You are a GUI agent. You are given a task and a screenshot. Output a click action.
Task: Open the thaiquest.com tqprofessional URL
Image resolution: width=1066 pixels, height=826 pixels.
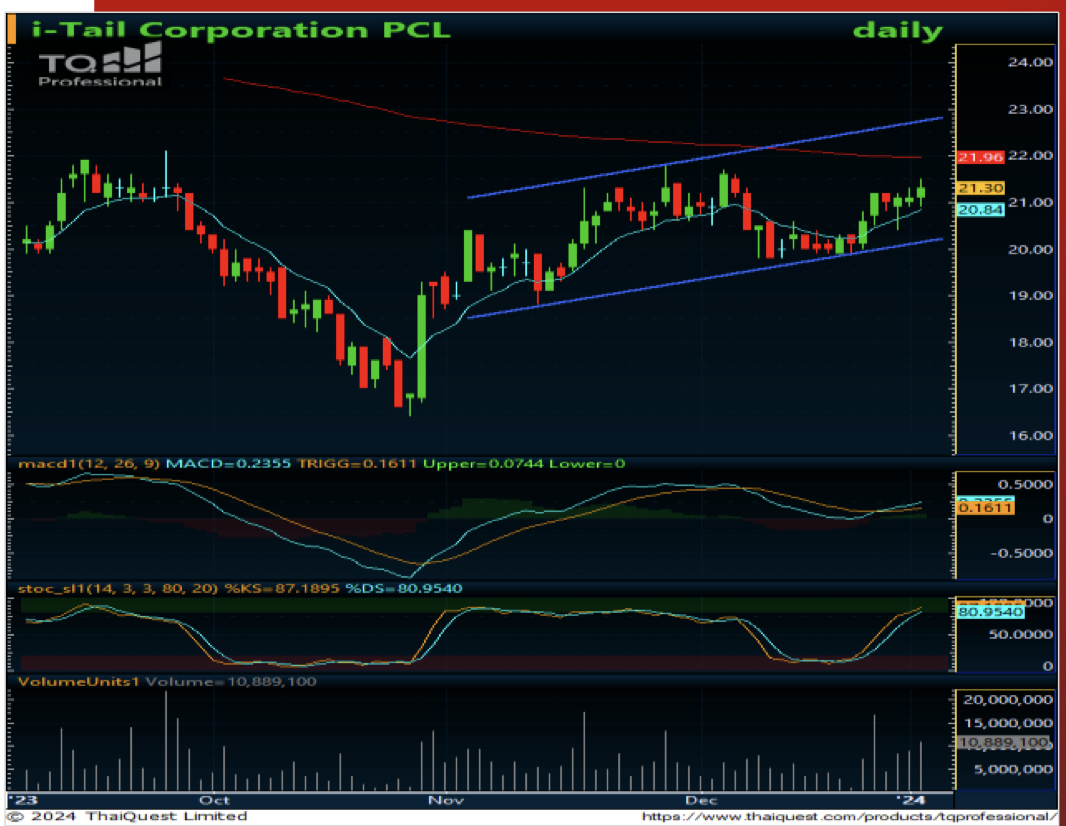[849, 816]
